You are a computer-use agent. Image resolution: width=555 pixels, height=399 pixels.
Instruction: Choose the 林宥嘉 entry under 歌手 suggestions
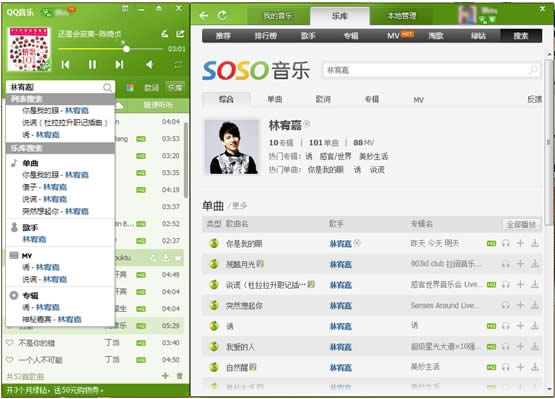[34, 239]
